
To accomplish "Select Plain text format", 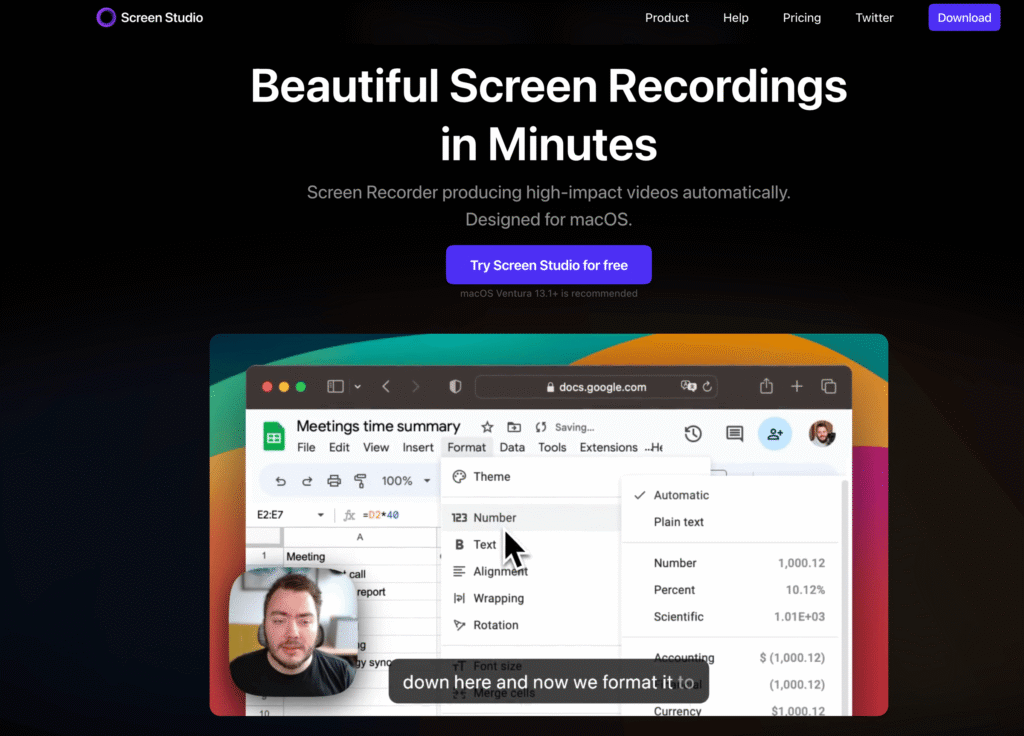I will point(730,522).
